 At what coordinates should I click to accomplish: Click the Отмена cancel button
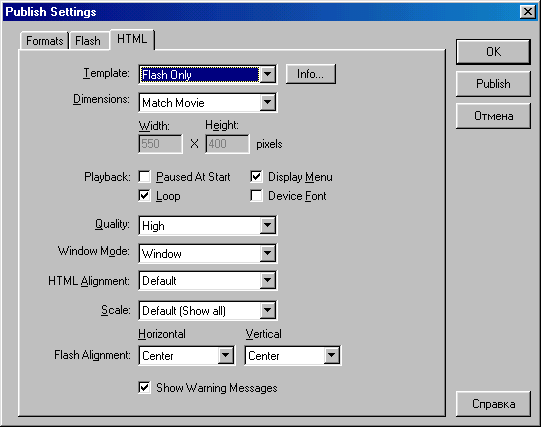click(493, 116)
